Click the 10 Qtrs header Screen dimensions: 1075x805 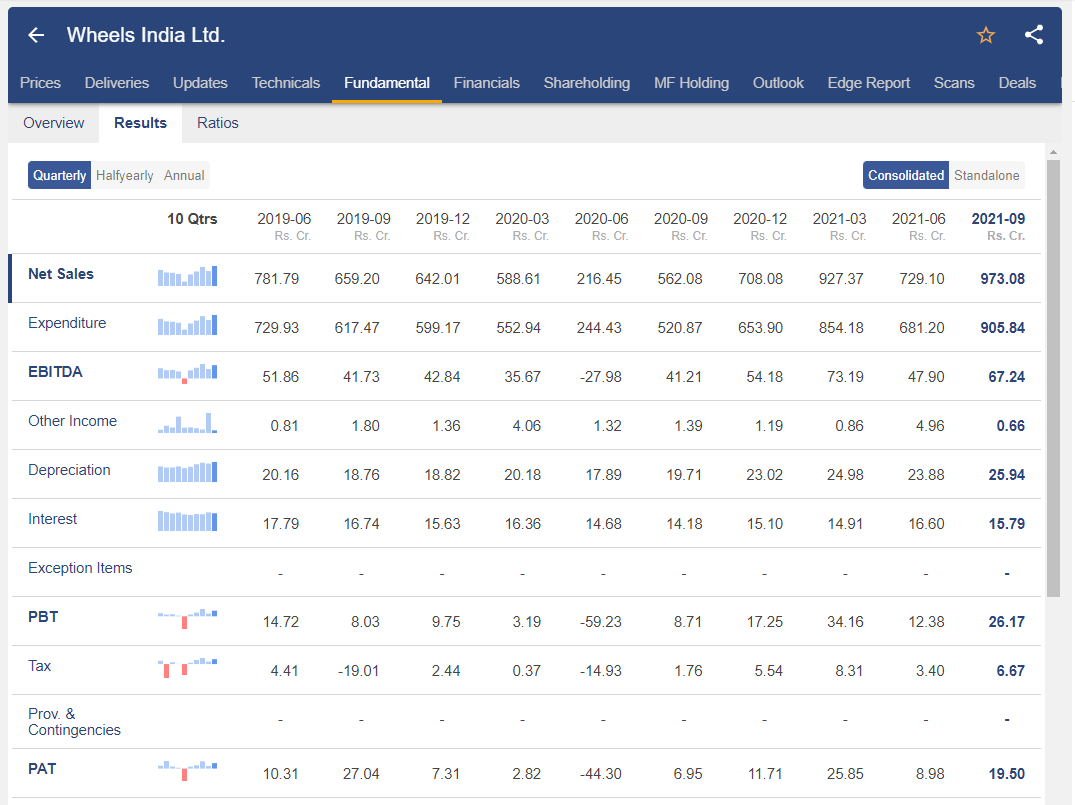point(192,219)
